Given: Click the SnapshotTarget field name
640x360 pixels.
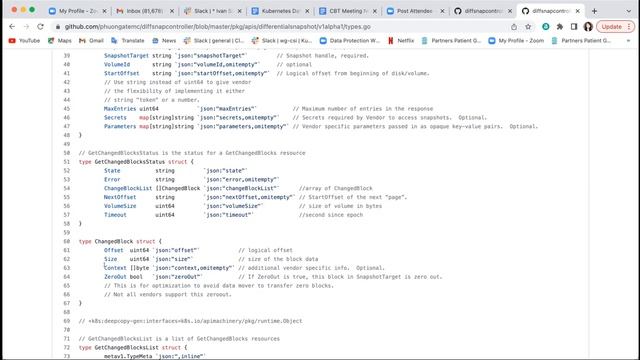Looking at the screenshot, I should (126, 56).
